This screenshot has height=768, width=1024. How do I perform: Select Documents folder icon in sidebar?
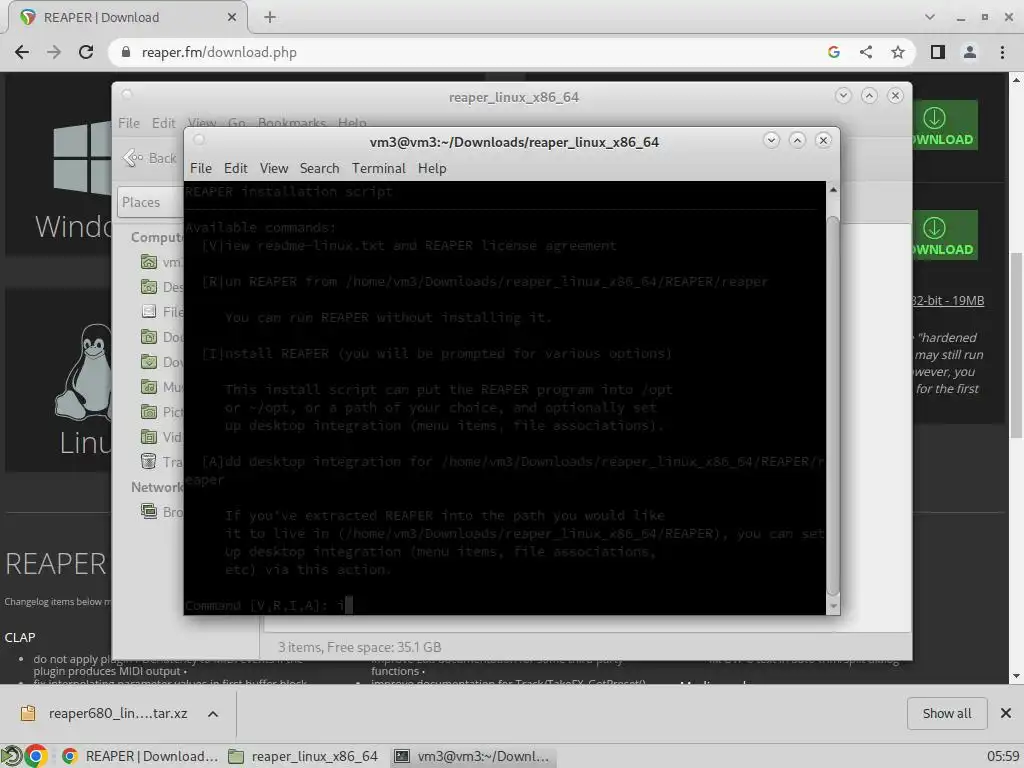tap(149, 337)
